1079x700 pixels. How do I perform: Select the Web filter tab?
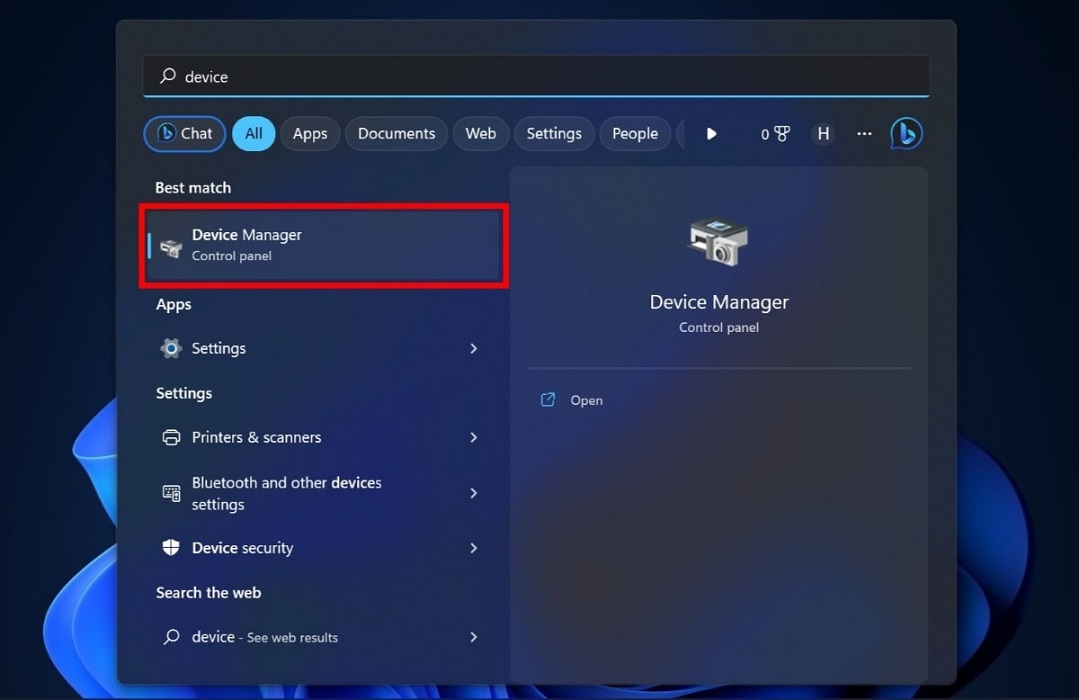pyautogui.click(x=480, y=132)
